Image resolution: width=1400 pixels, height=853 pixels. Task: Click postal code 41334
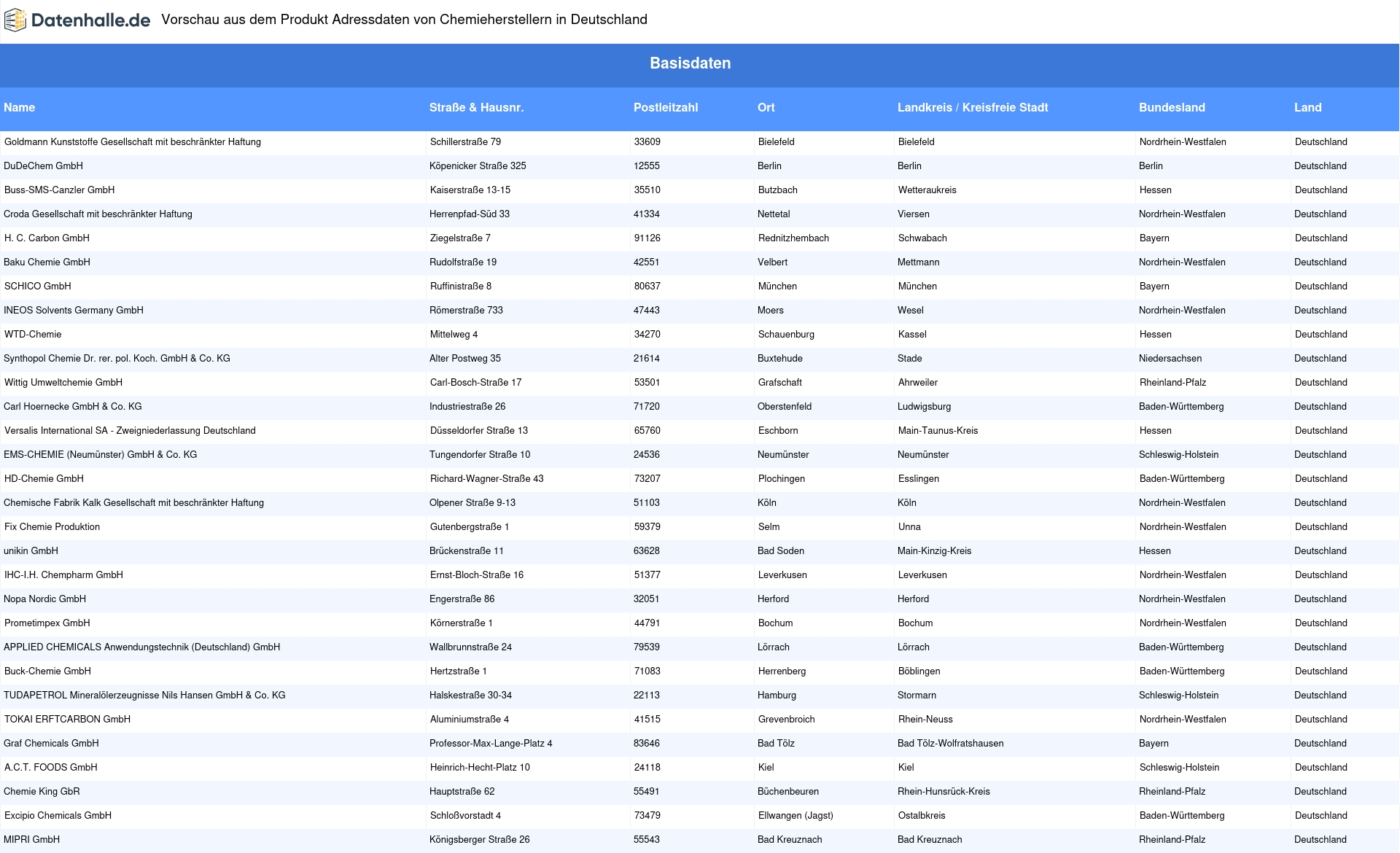pos(647,214)
